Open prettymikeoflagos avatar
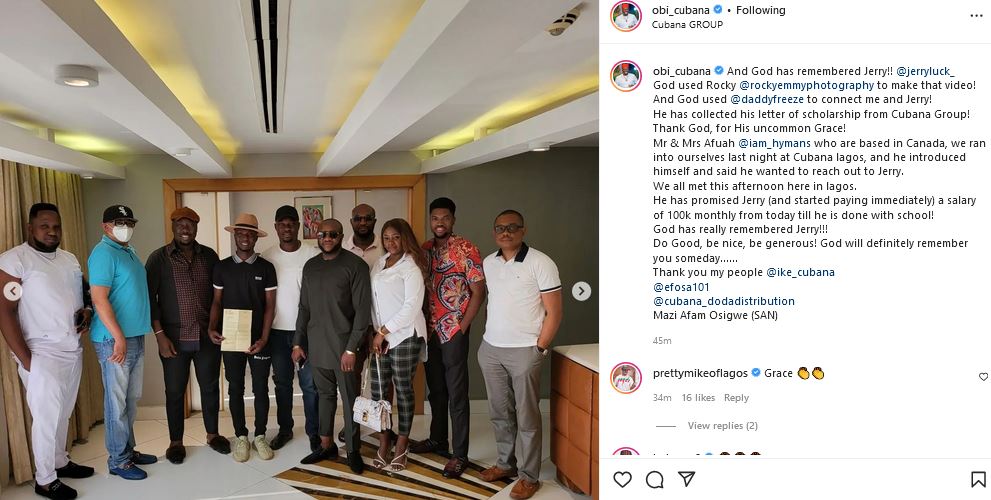This screenshot has height=500, width=991. (626, 379)
